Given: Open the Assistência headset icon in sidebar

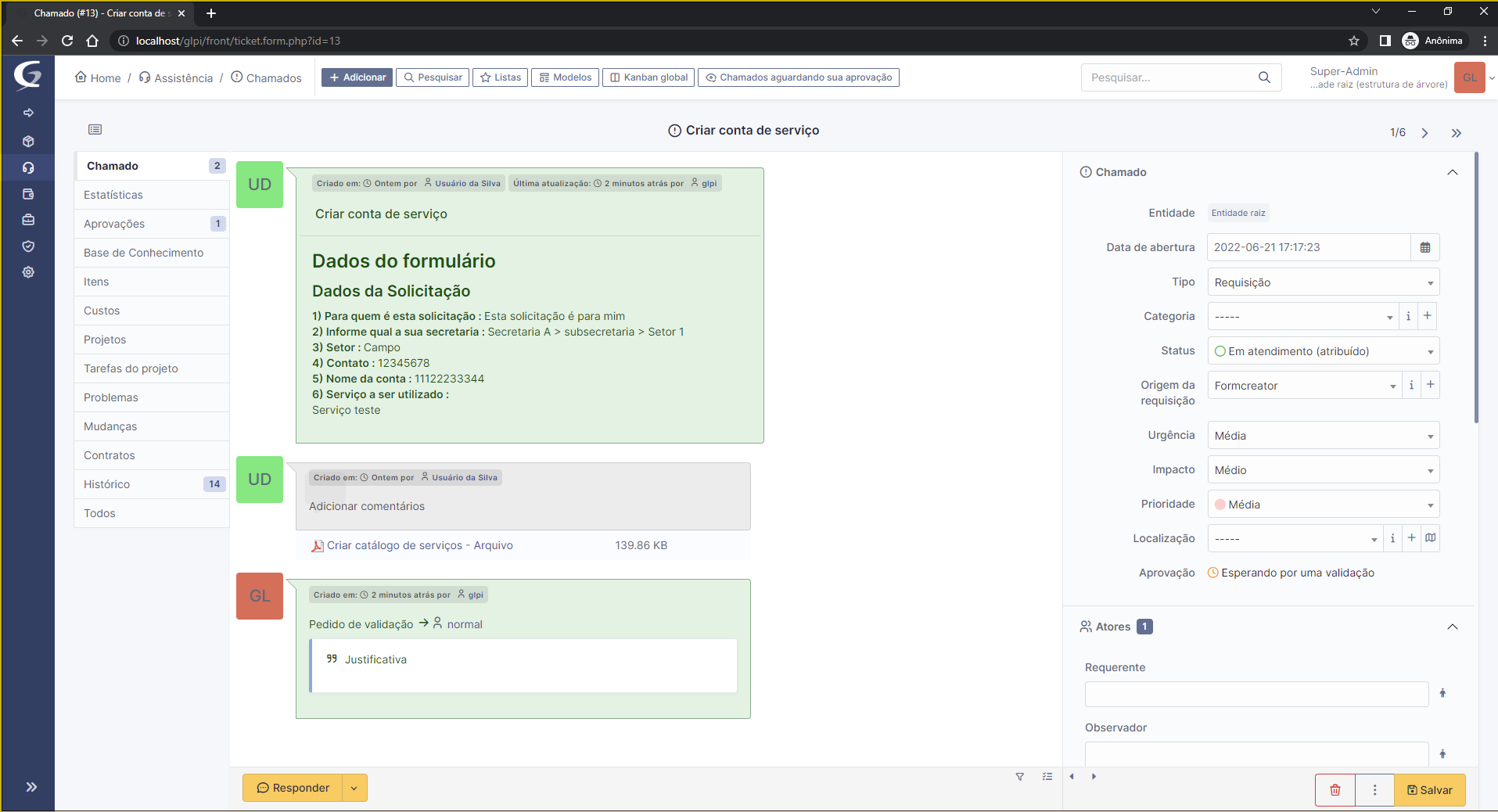Looking at the screenshot, I should click(x=28, y=167).
